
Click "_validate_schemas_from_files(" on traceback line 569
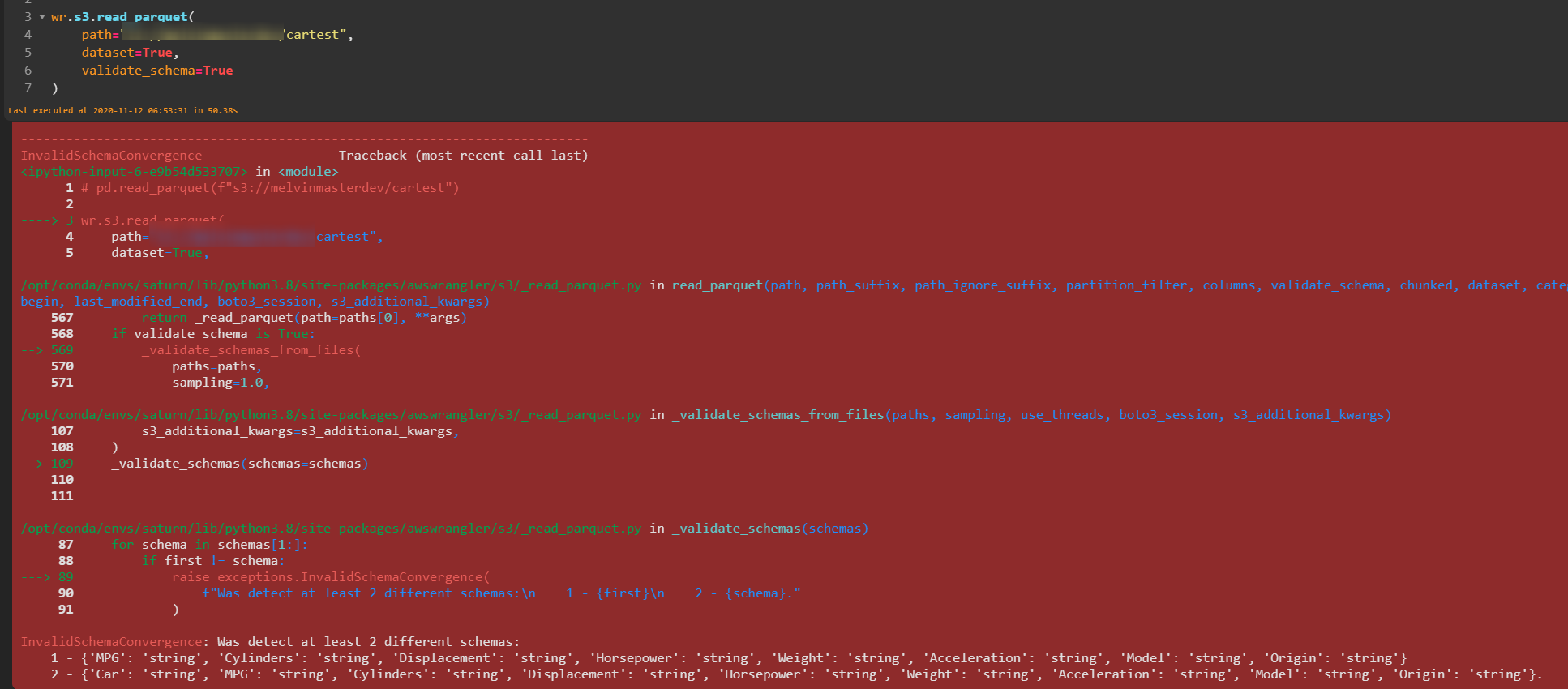251,350
